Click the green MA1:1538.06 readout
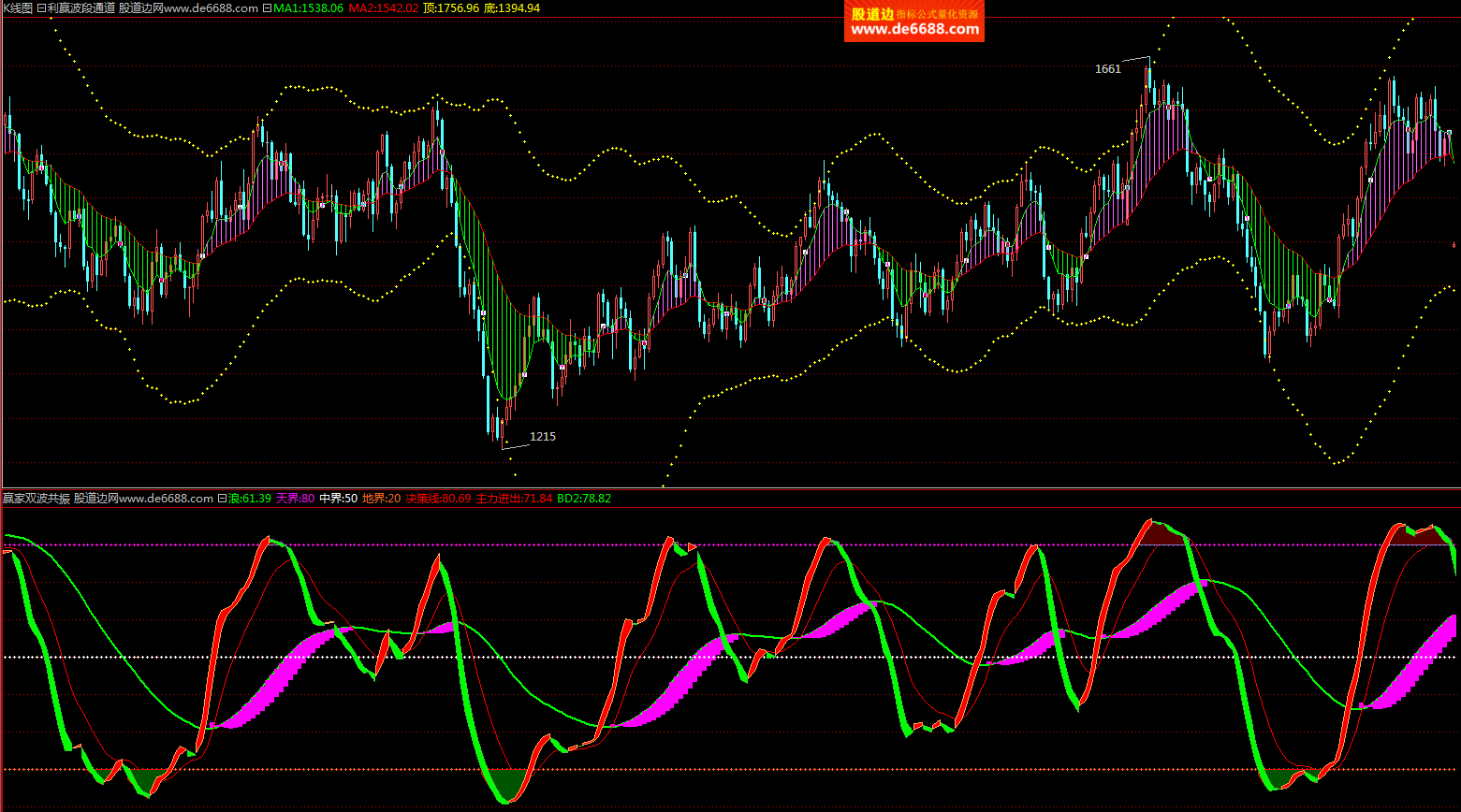This screenshot has width=1461, height=812. 308,8
